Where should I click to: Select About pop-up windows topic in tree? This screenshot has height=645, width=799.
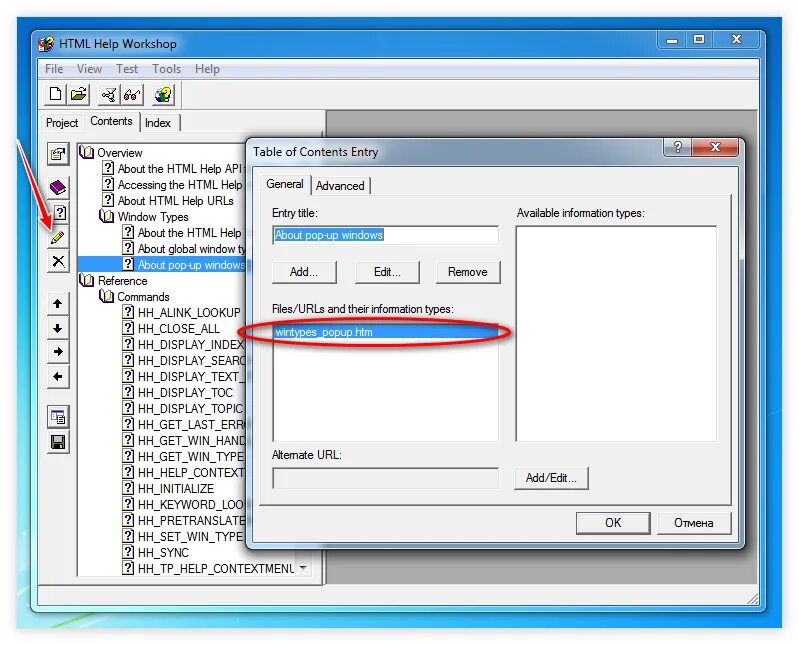(x=191, y=265)
